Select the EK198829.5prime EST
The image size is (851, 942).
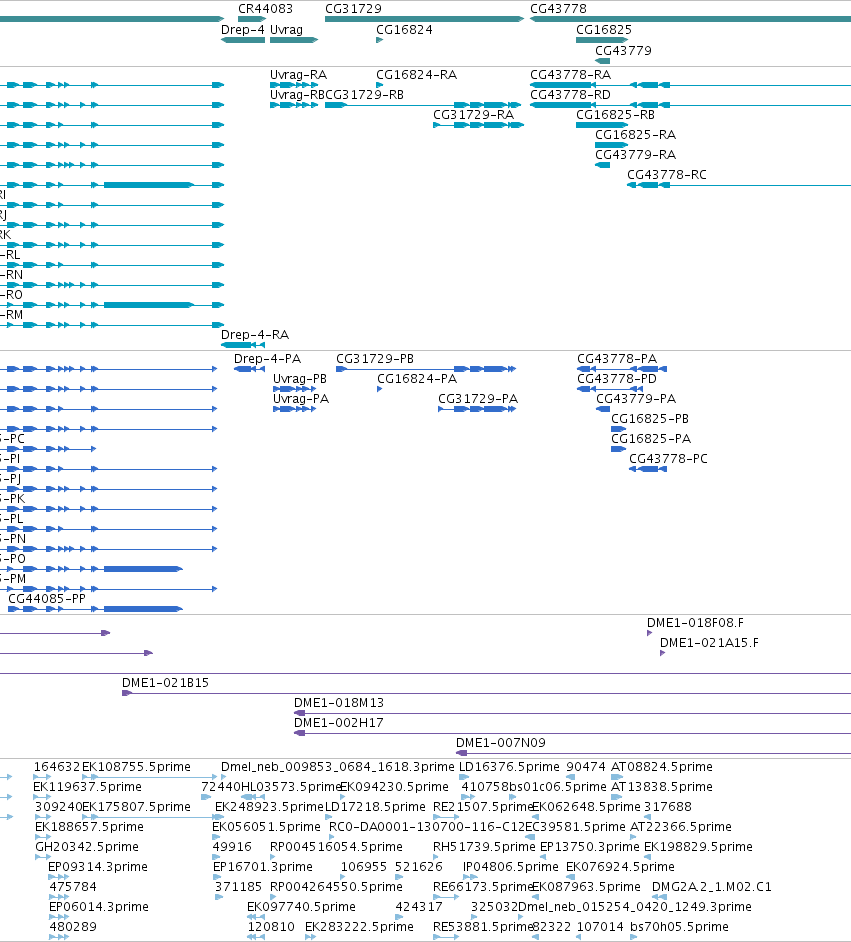(647, 857)
